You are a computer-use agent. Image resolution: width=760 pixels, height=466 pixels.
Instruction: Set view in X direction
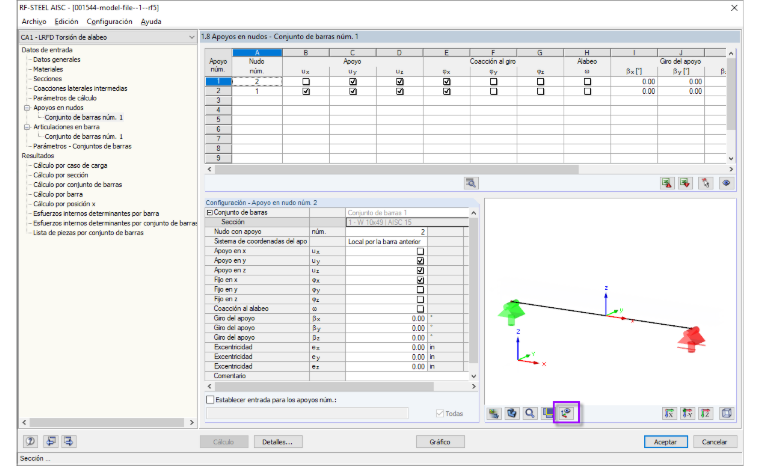[x=669, y=413]
